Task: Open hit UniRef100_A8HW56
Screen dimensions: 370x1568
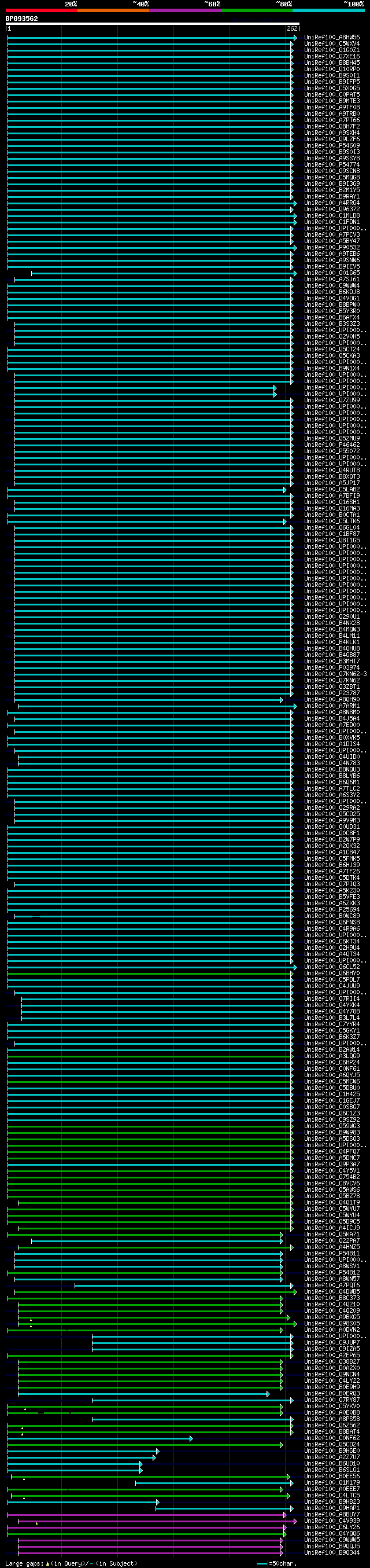Action: pos(332,37)
